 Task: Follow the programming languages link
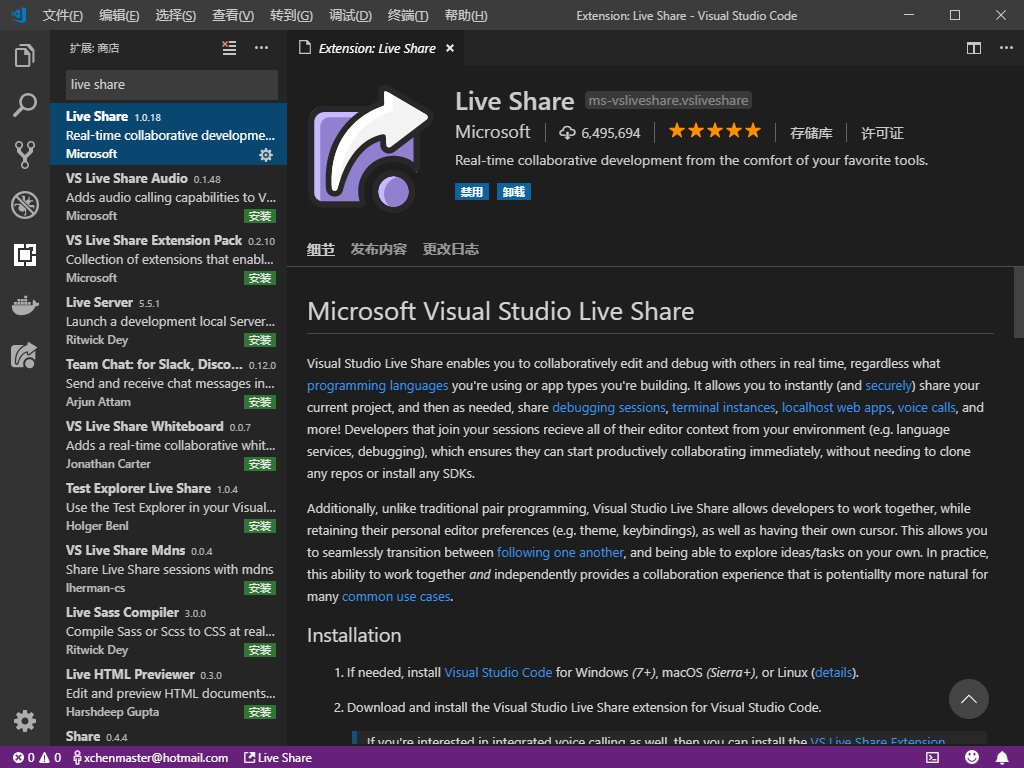coord(377,385)
